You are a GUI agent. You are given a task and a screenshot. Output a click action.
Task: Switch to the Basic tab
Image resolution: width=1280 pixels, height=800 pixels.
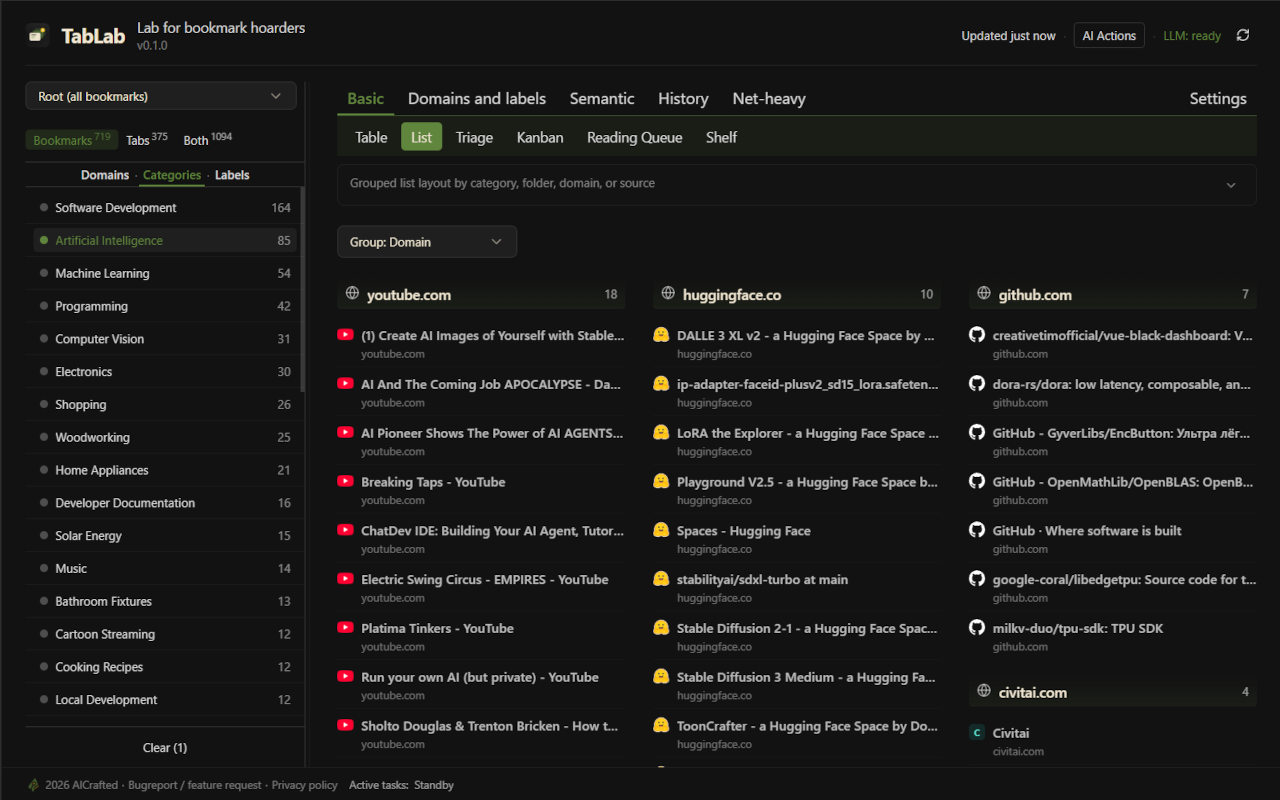point(365,98)
